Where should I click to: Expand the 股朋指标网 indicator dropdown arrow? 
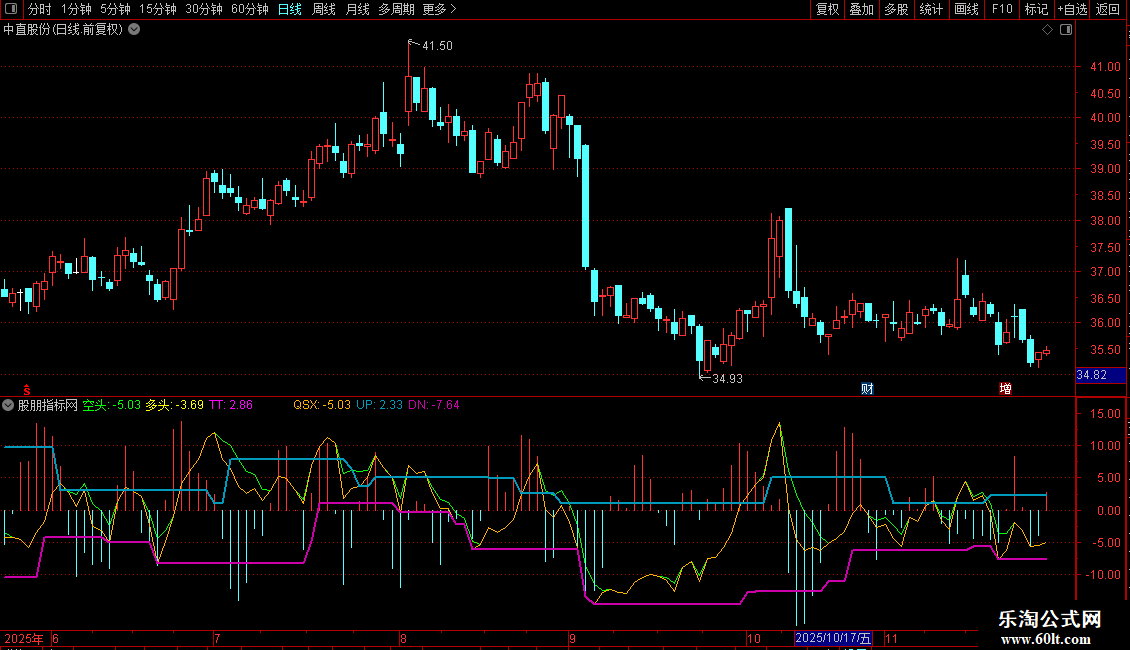9,406
